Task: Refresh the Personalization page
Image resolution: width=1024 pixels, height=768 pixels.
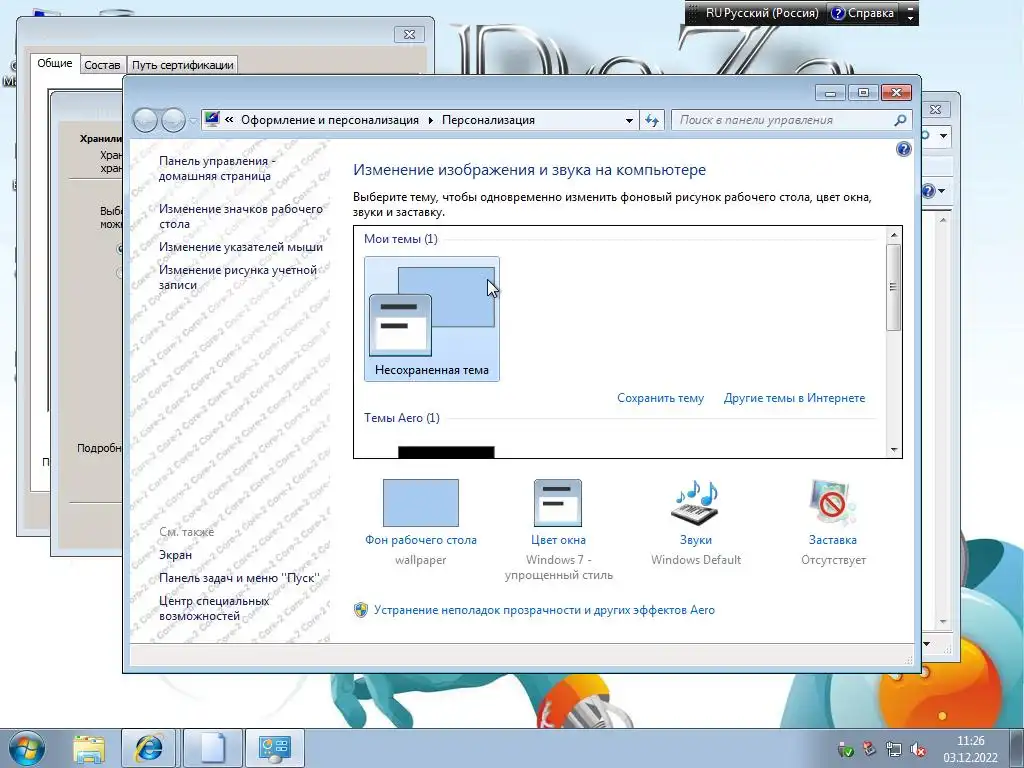Action: point(652,120)
